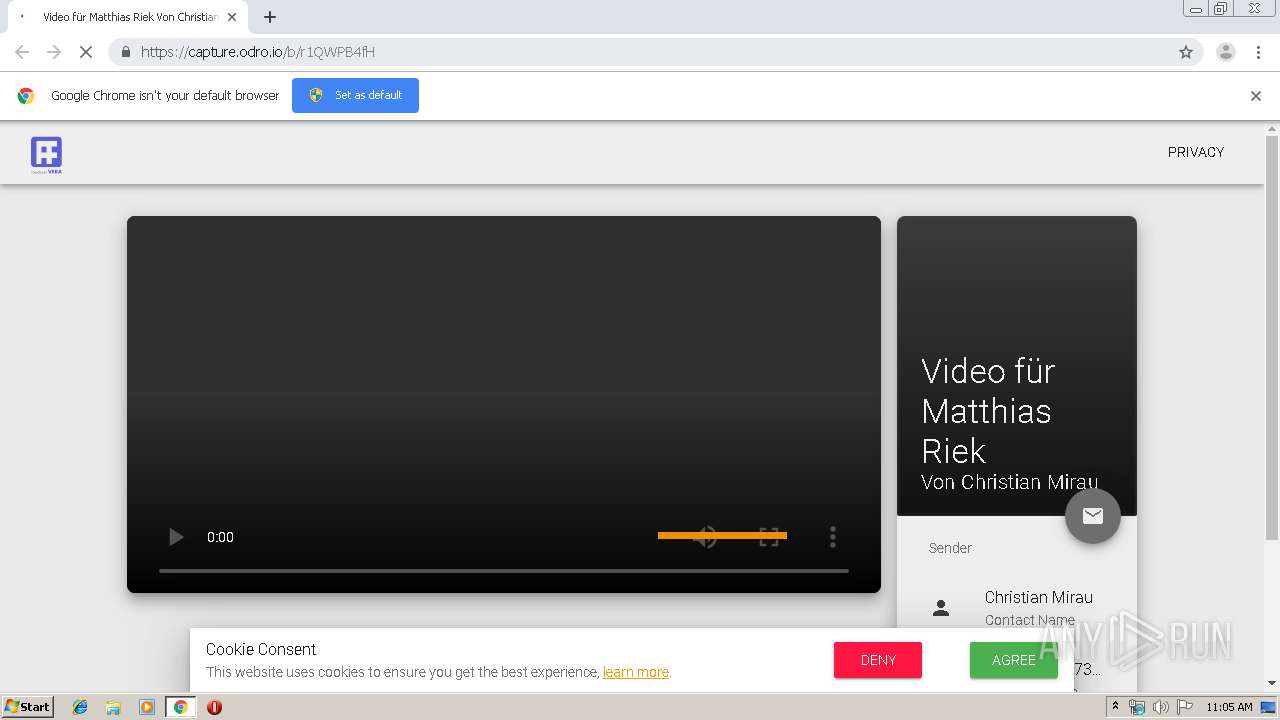Open Chrome three-dot menu

[1258, 52]
